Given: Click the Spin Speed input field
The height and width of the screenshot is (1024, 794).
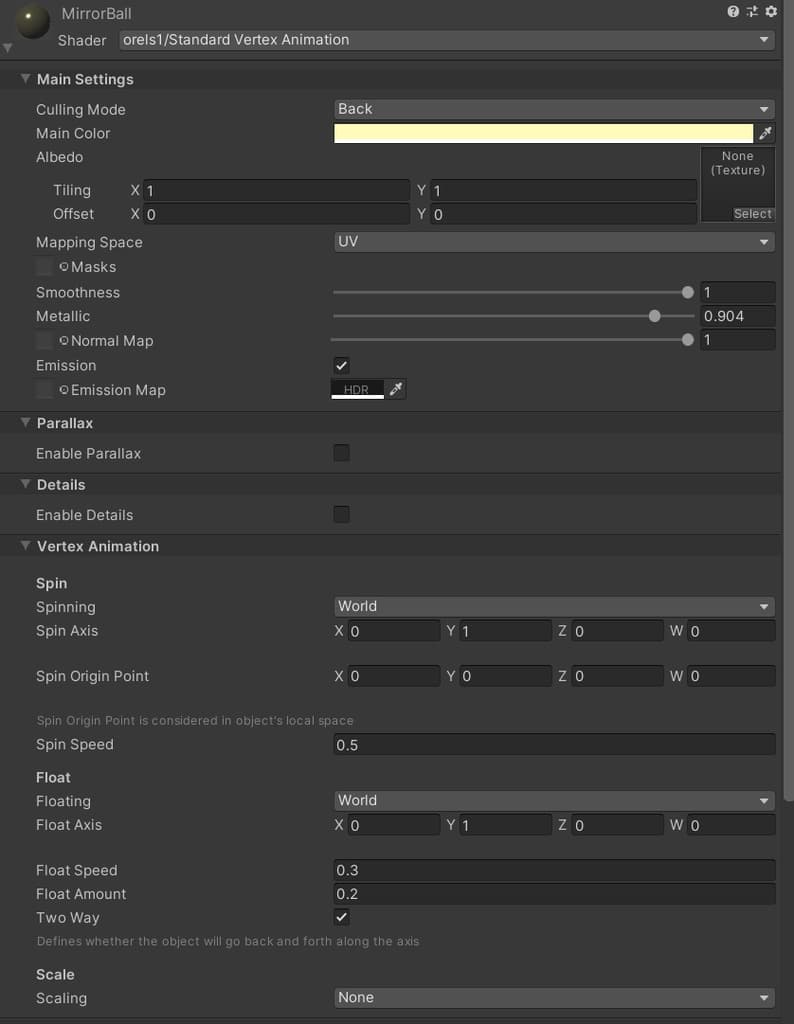Looking at the screenshot, I should click(554, 745).
